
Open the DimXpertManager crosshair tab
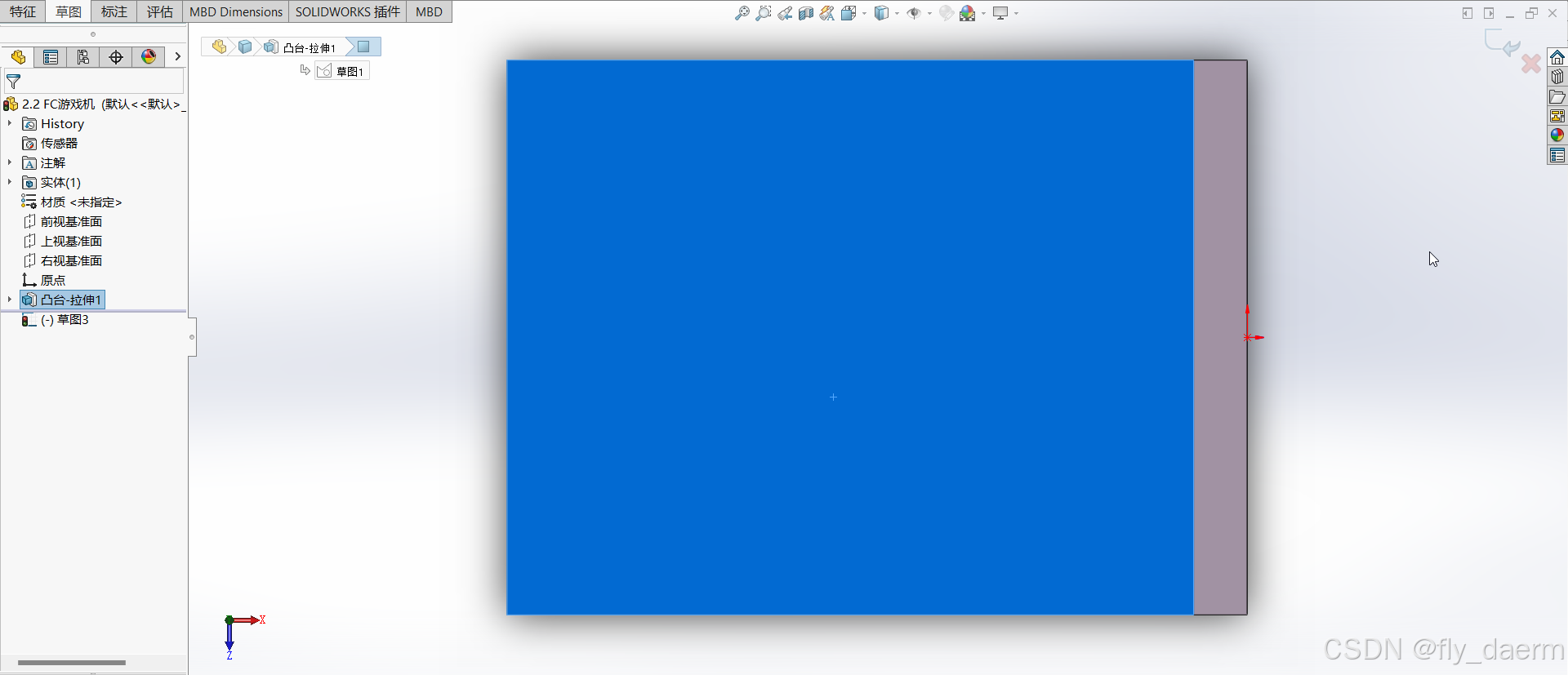point(116,57)
